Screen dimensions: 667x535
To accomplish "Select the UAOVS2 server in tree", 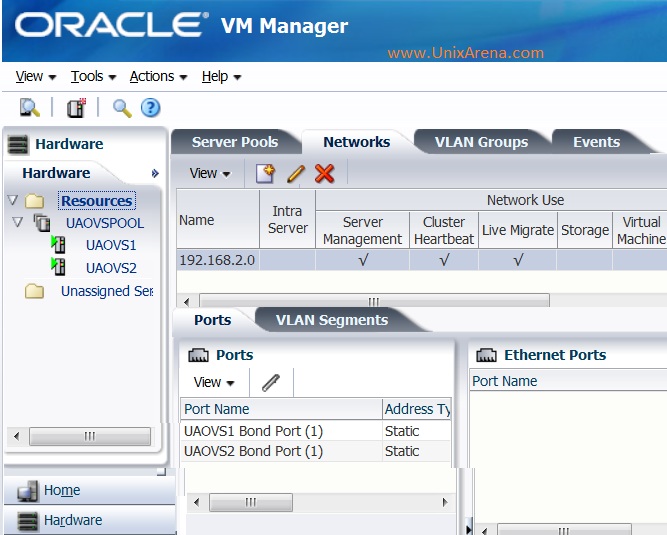I will coord(111,268).
